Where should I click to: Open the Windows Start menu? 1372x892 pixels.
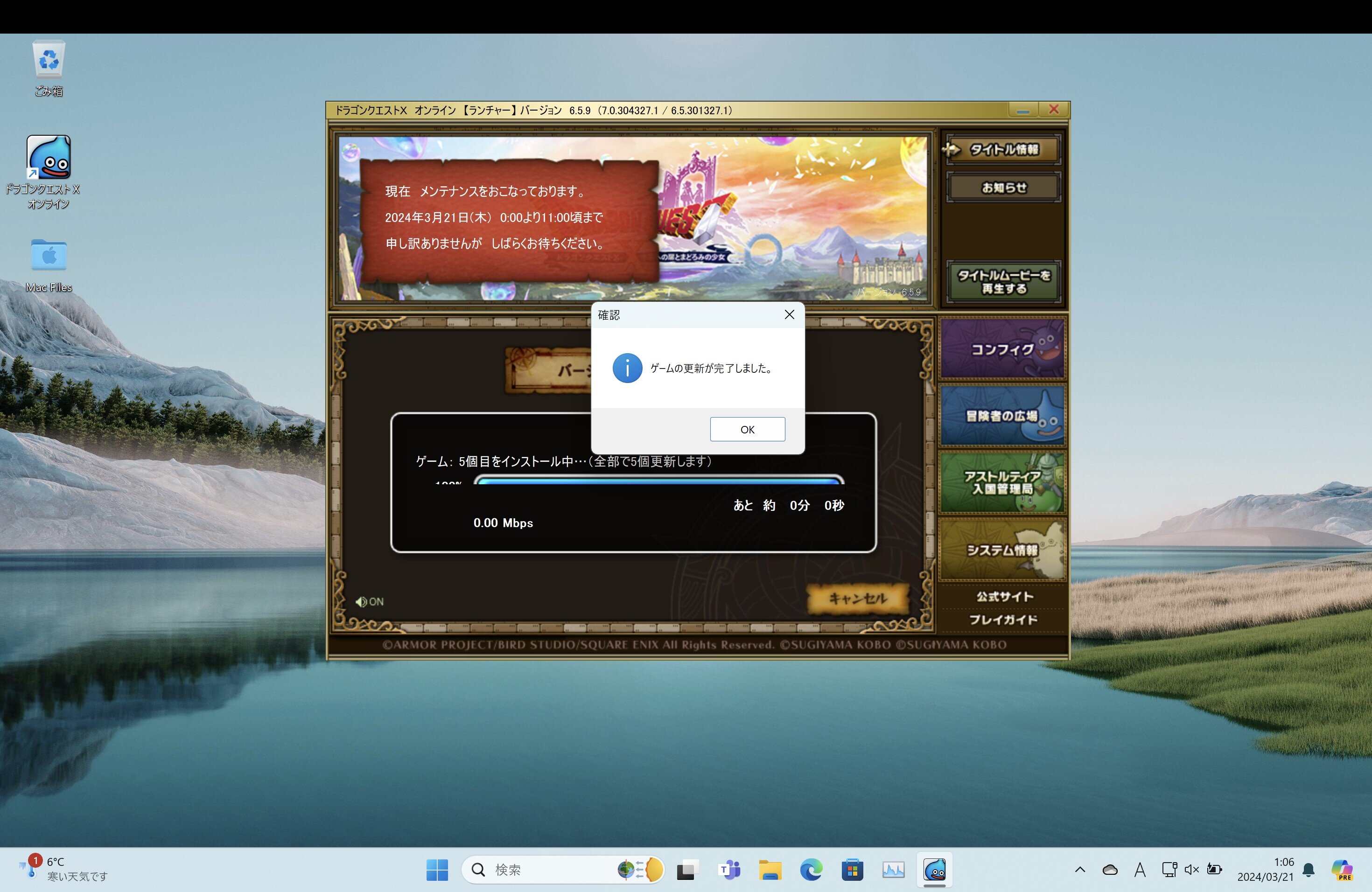437,870
